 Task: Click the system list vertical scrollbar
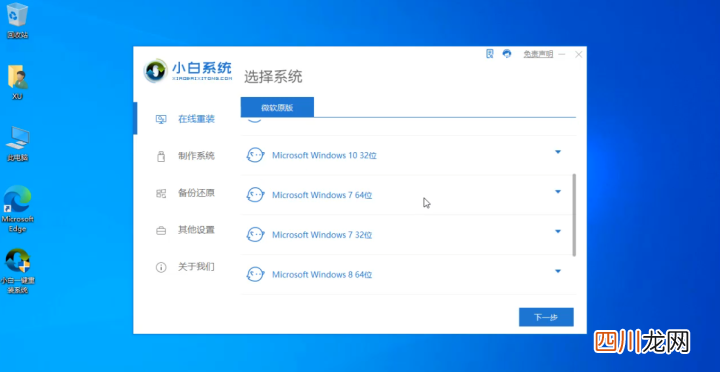click(x=574, y=215)
